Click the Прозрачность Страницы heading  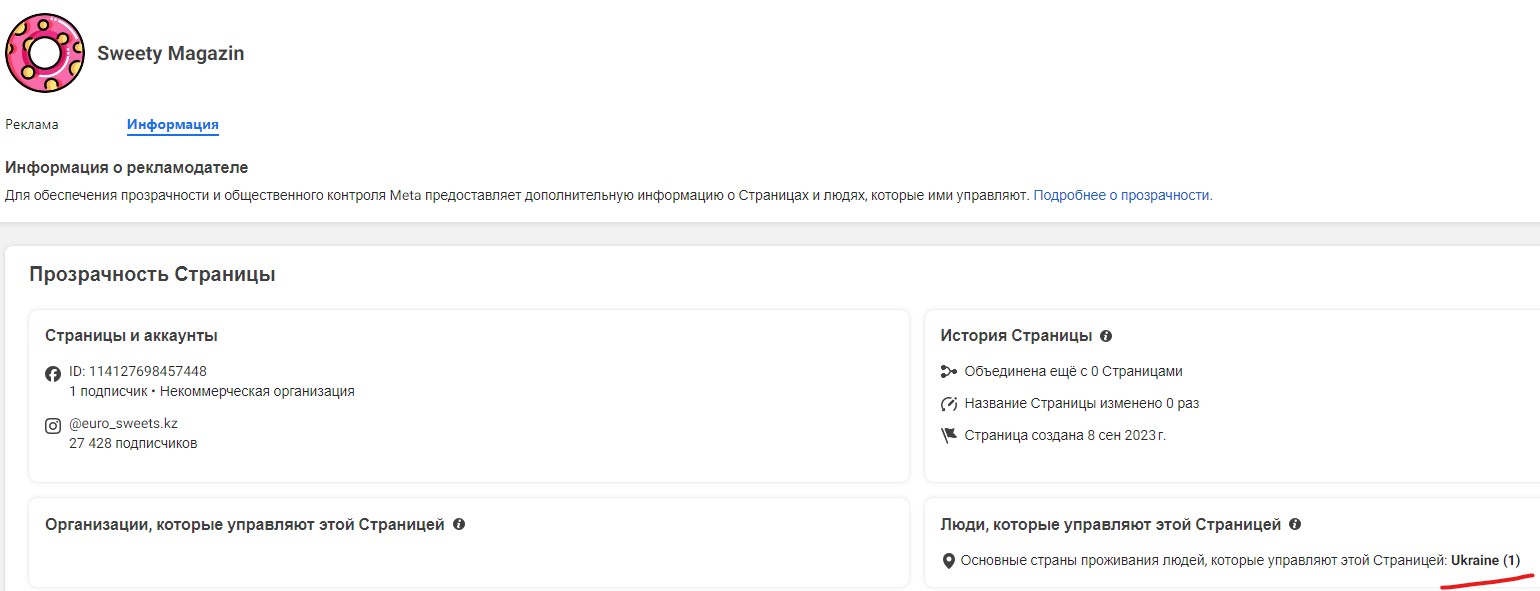click(x=152, y=275)
